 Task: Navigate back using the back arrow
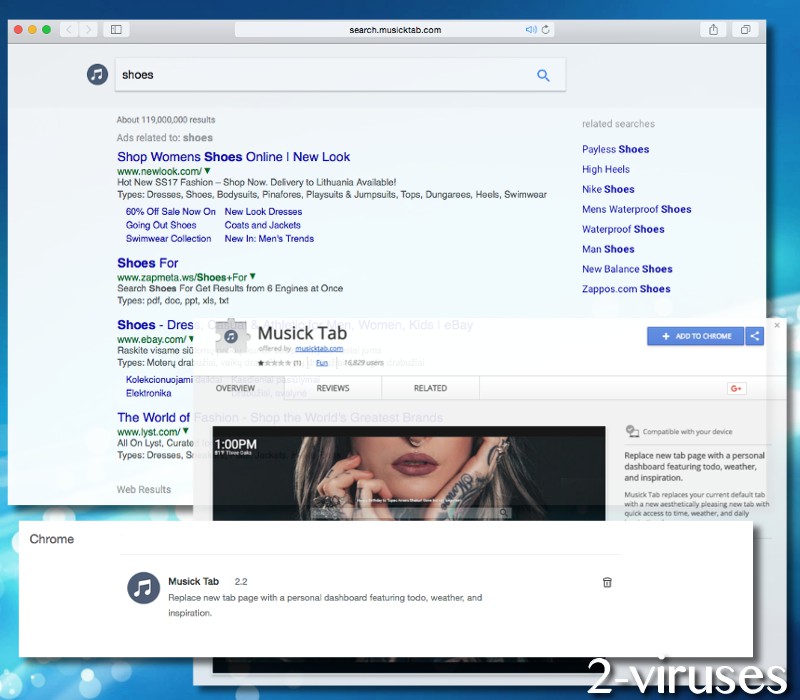68,29
